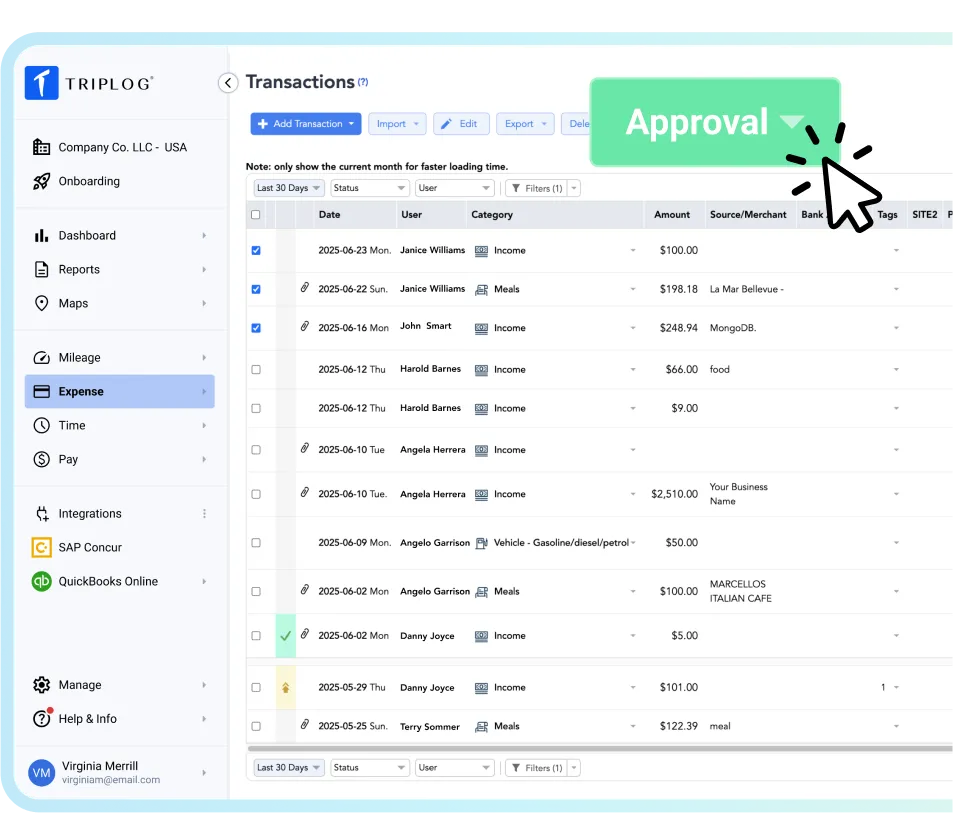
Task: Click the Manage settings gear icon
Action: coord(41,684)
